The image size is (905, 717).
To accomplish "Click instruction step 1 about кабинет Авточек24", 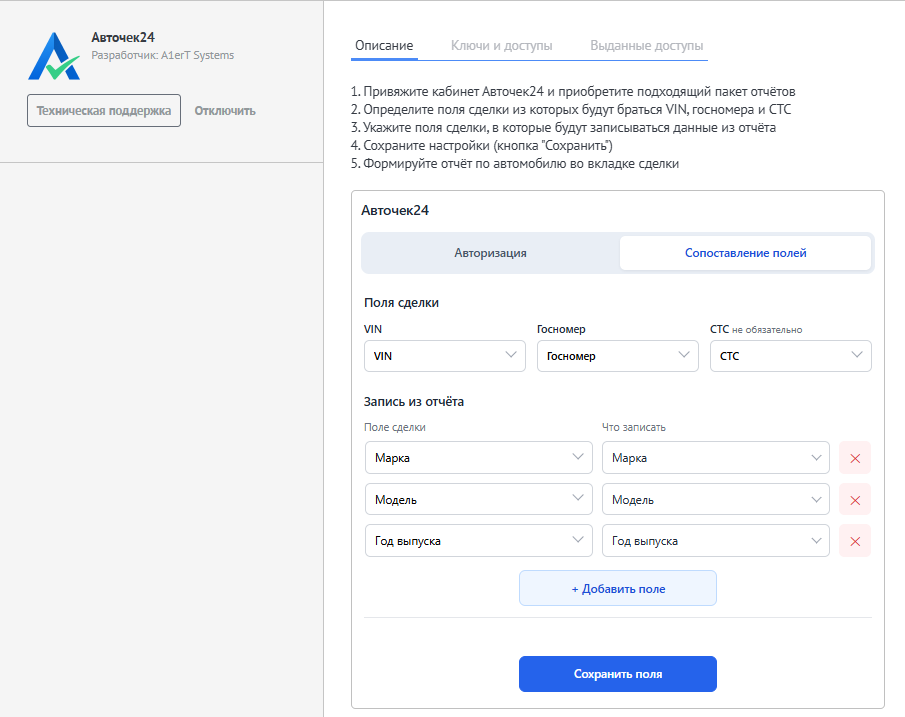I will tap(573, 92).
